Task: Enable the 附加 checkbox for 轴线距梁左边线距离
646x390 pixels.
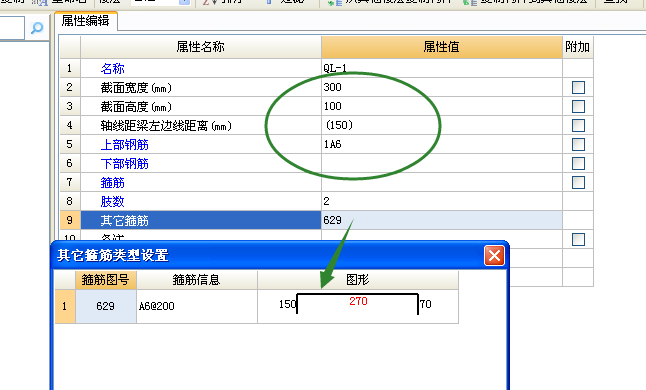Action: point(578,125)
